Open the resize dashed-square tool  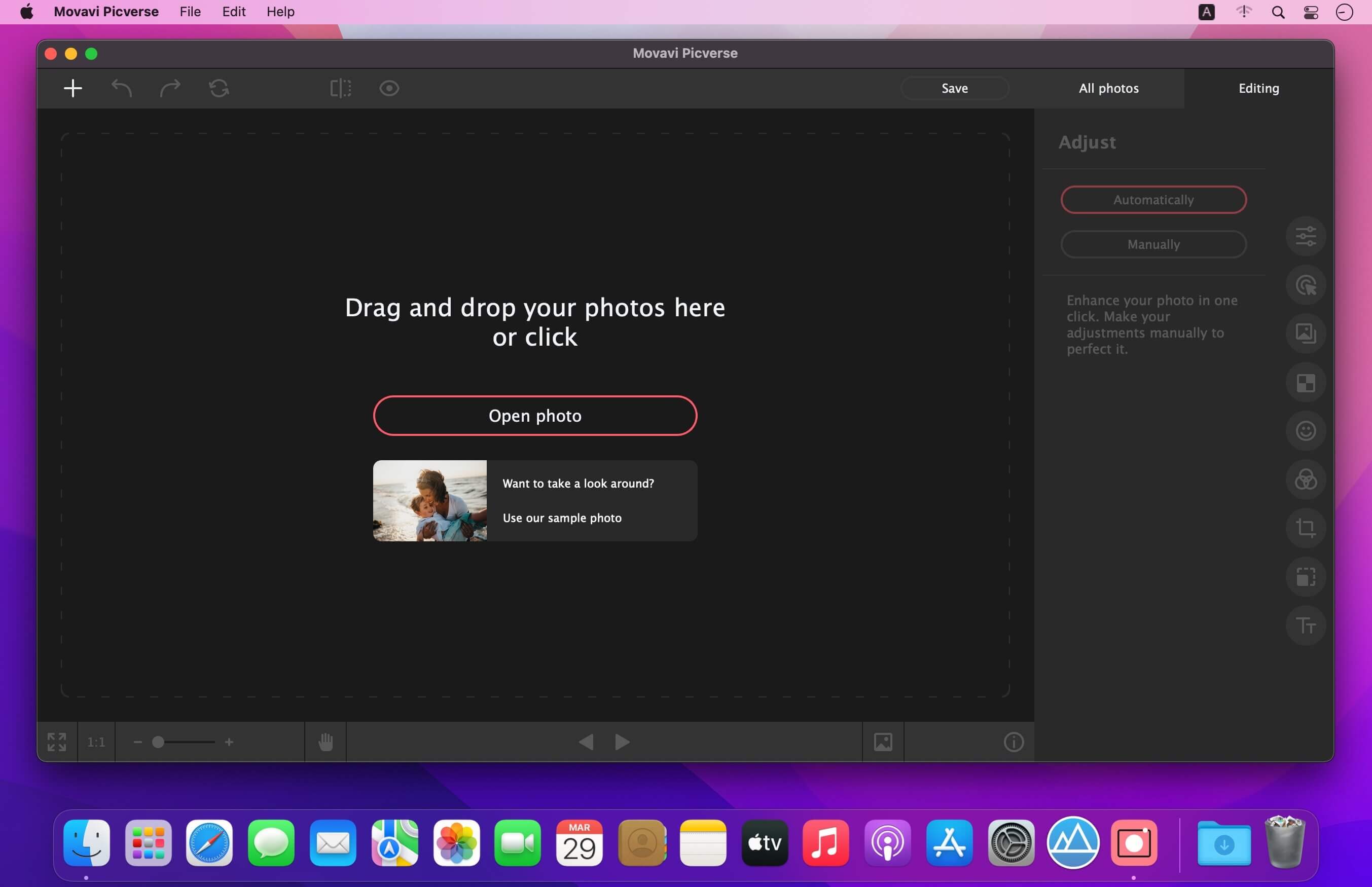coord(1306,577)
